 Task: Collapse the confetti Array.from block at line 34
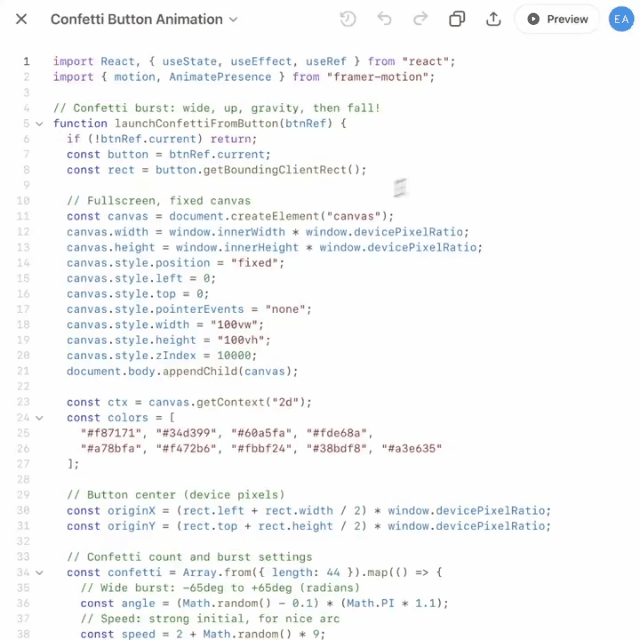click(x=40, y=572)
